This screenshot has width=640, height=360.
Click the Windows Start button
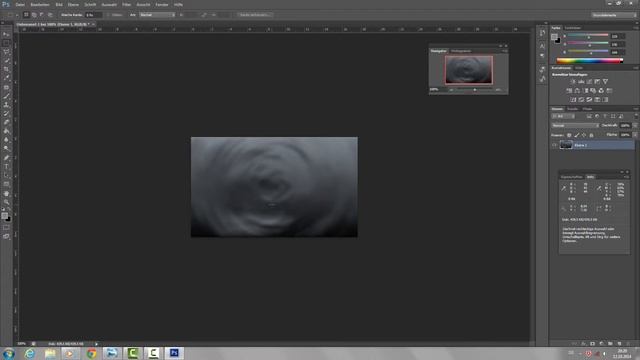[9, 353]
